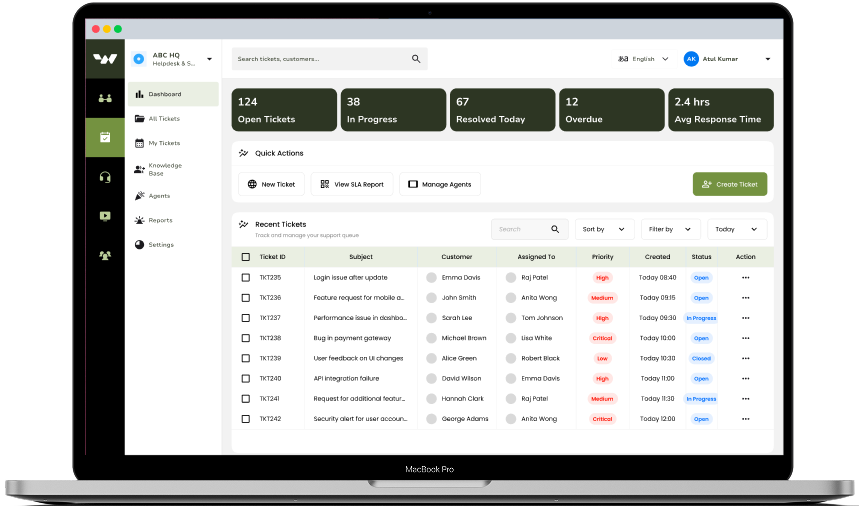Check the box for ticket TKT235
Viewport: 859px width, 507px height.
pos(245,278)
